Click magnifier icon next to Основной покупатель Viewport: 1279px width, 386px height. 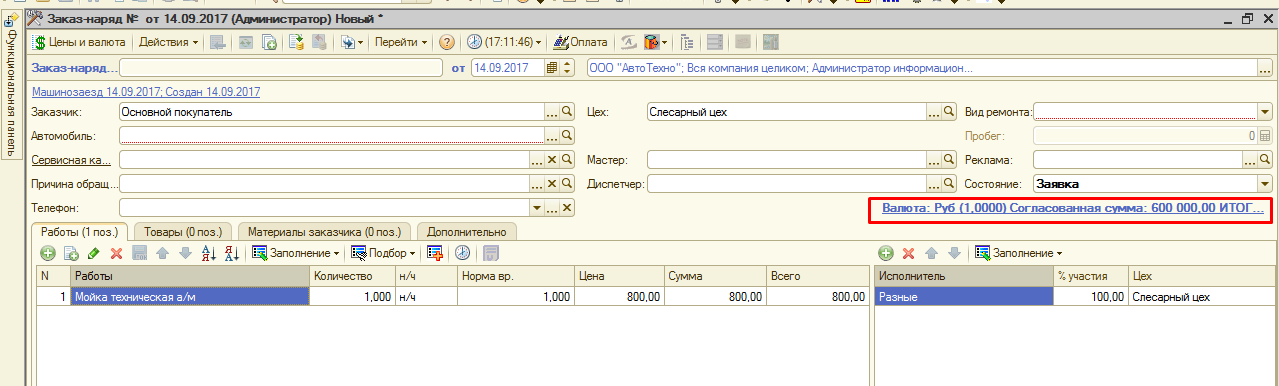pyautogui.click(x=567, y=112)
